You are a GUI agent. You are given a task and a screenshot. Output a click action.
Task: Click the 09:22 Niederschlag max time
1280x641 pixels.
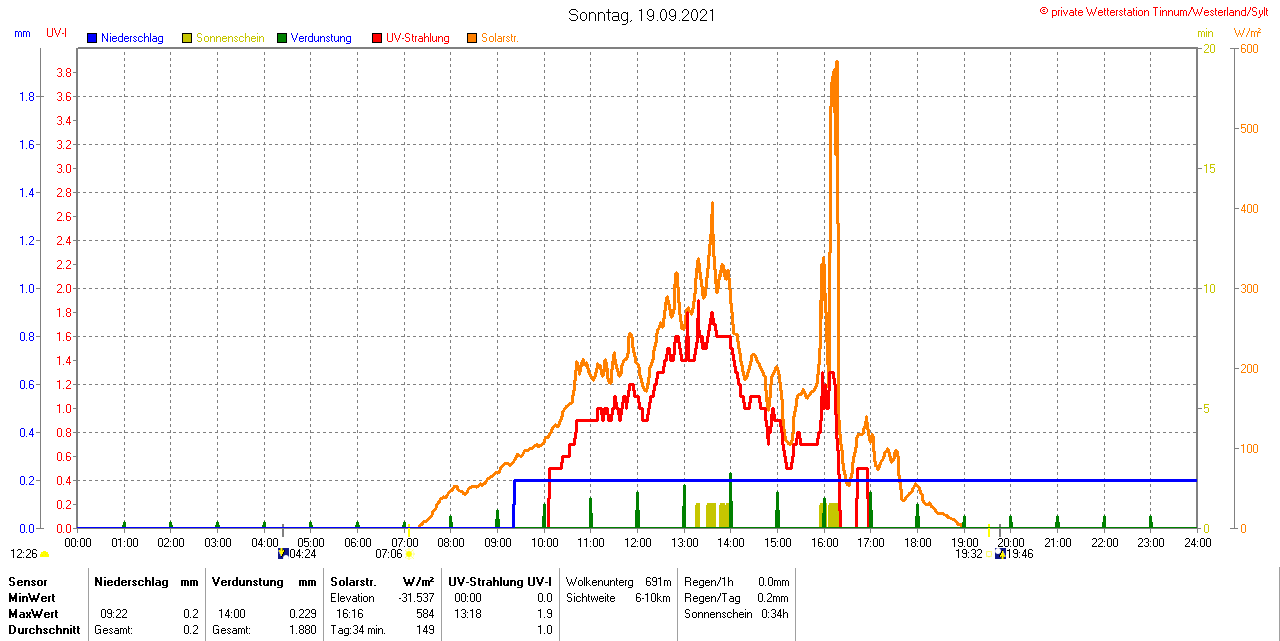point(113,613)
